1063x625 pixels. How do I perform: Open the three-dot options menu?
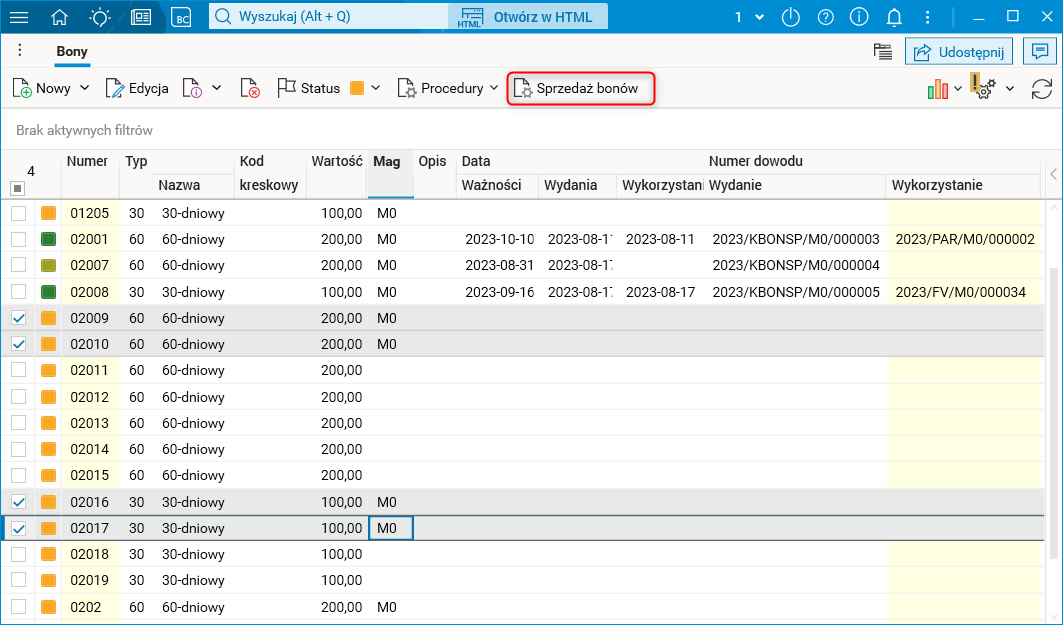click(19, 51)
